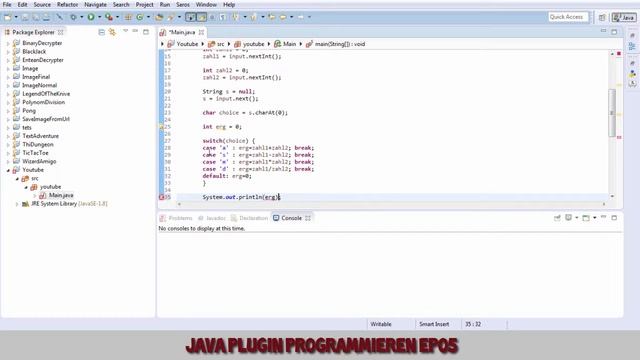640x360 pixels.
Task: Open the Saros menu
Action: (x=182, y=4)
